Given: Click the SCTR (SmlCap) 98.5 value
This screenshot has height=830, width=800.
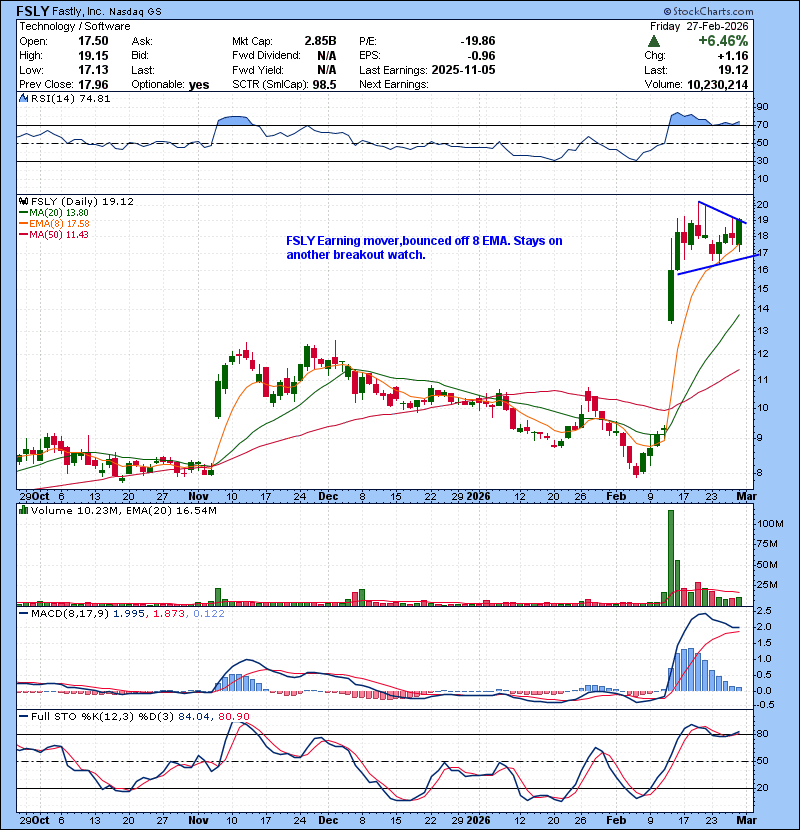Looking at the screenshot, I should [325, 85].
